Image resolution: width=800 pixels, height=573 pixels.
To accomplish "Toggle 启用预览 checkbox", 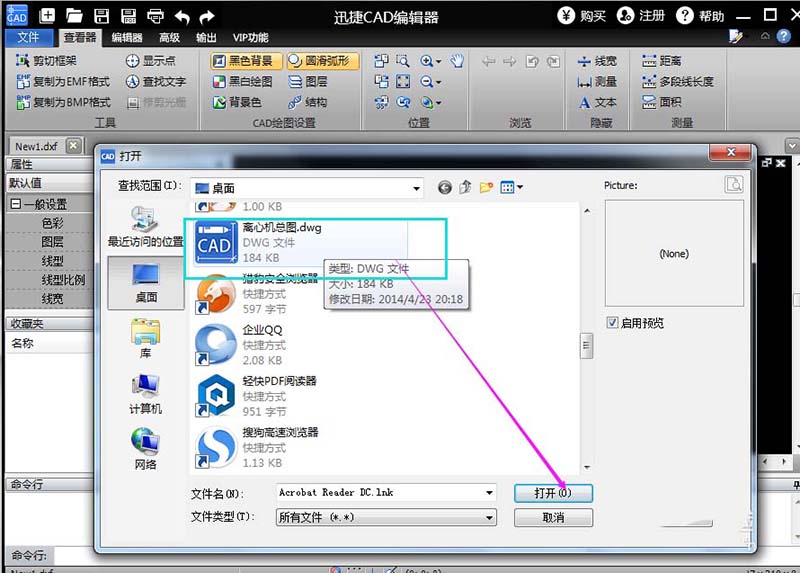I will (612, 322).
